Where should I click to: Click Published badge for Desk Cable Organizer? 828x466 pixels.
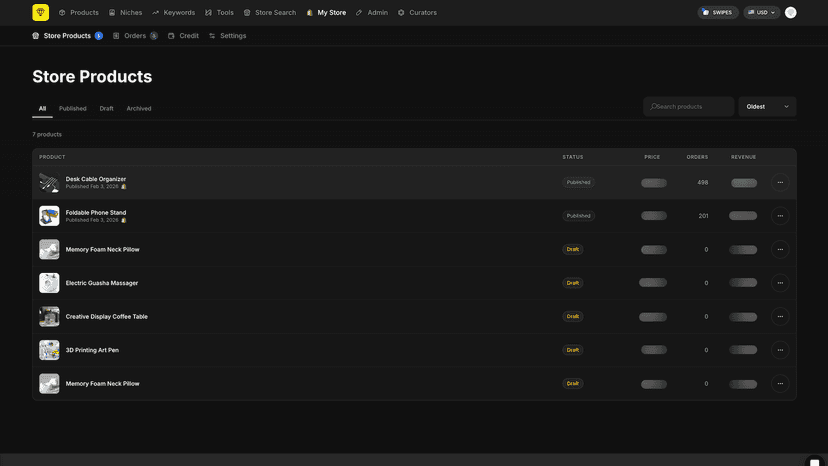point(578,182)
